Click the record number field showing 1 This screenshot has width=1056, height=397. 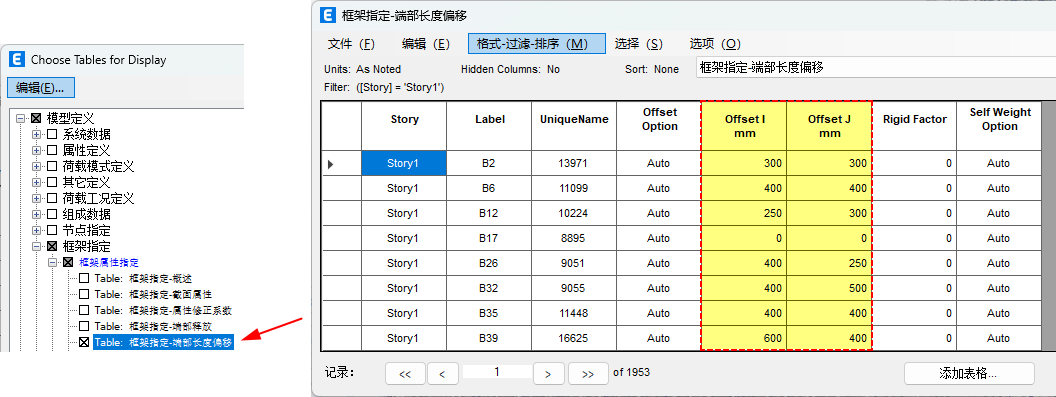[497, 371]
